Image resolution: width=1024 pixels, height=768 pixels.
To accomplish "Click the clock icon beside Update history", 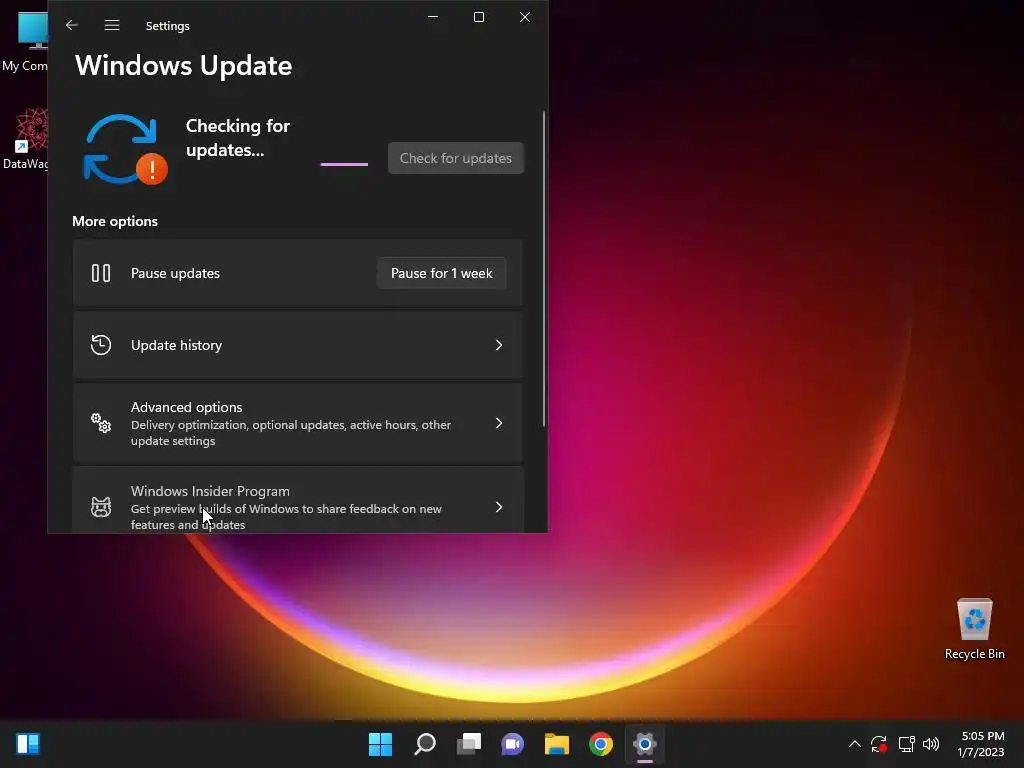I will (x=101, y=345).
